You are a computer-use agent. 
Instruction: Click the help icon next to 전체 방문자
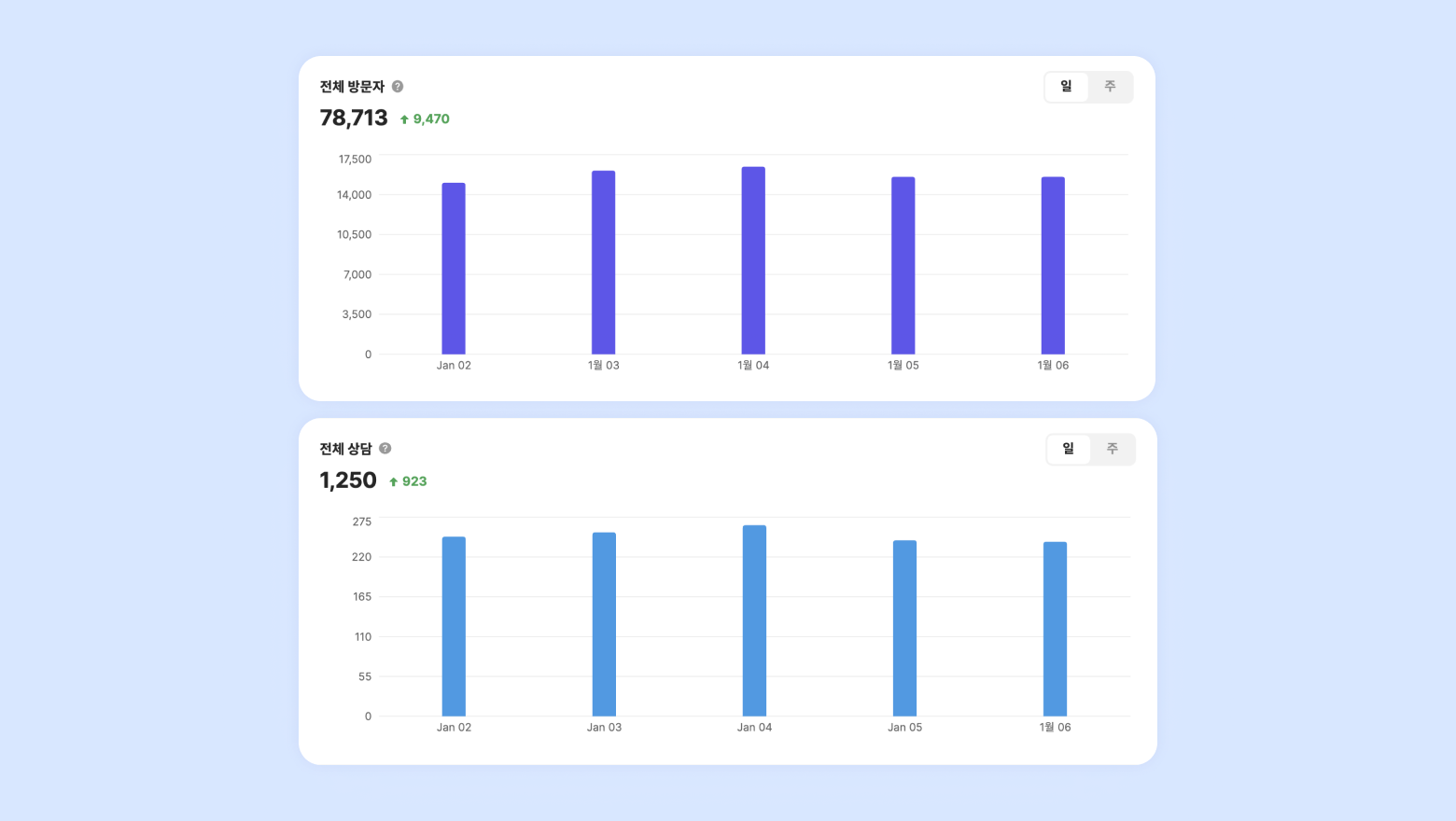pos(398,87)
